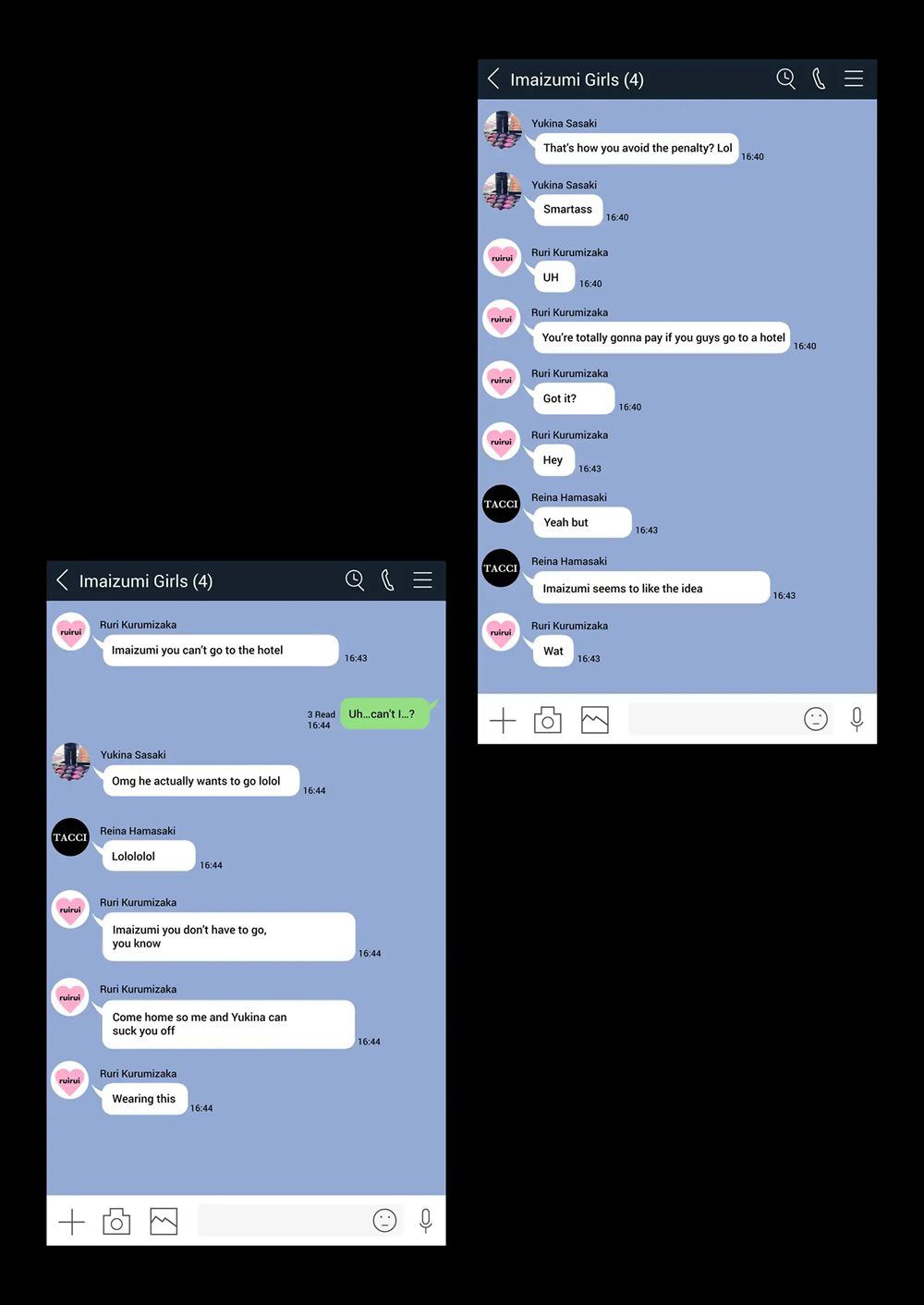Open search in the upper-right chat header
Screen dimensions: 924x1305
(785, 79)
